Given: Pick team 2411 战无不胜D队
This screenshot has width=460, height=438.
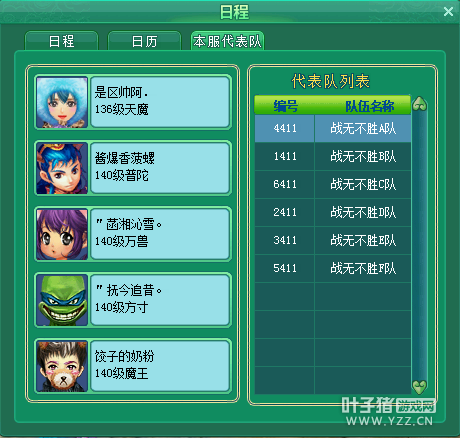Looking at the screenshot, I should point(333,212).
